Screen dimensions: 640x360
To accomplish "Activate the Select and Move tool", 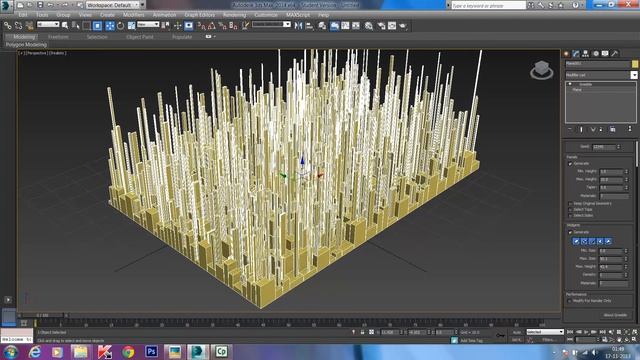I will point(109,26).
